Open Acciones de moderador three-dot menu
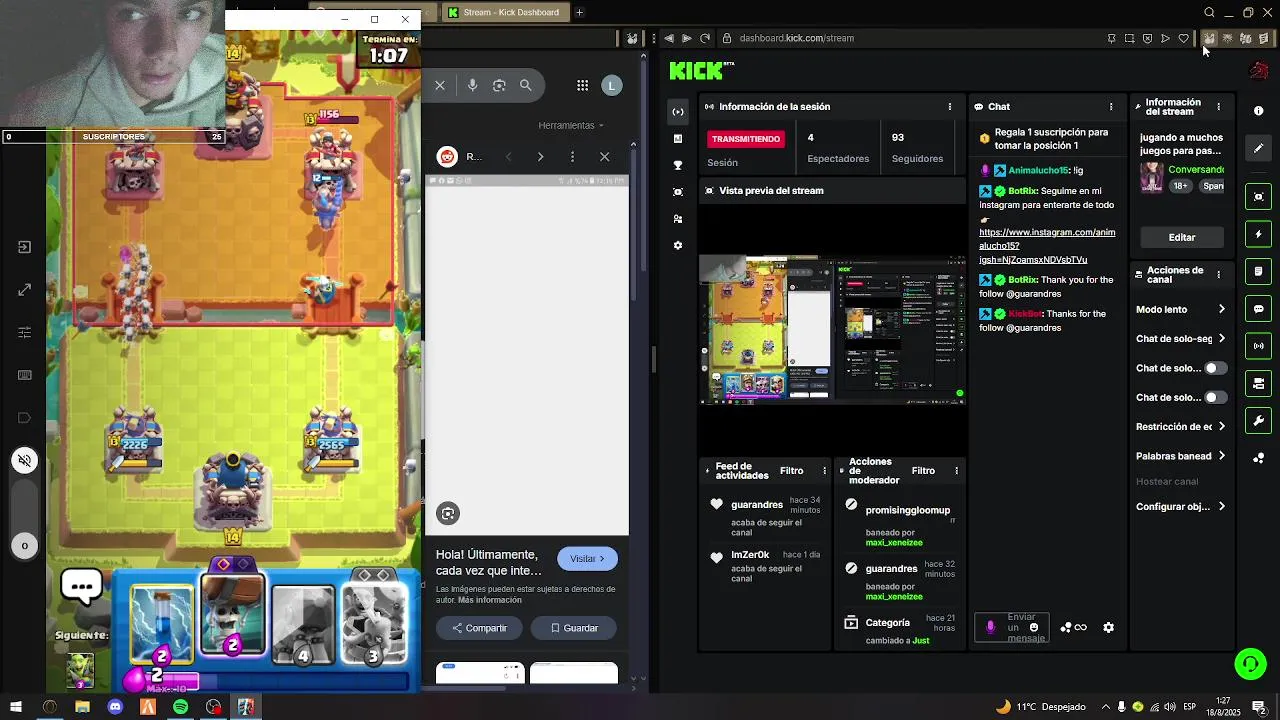The width and height of the screenshot is (1280, 720). click(956, 470)
